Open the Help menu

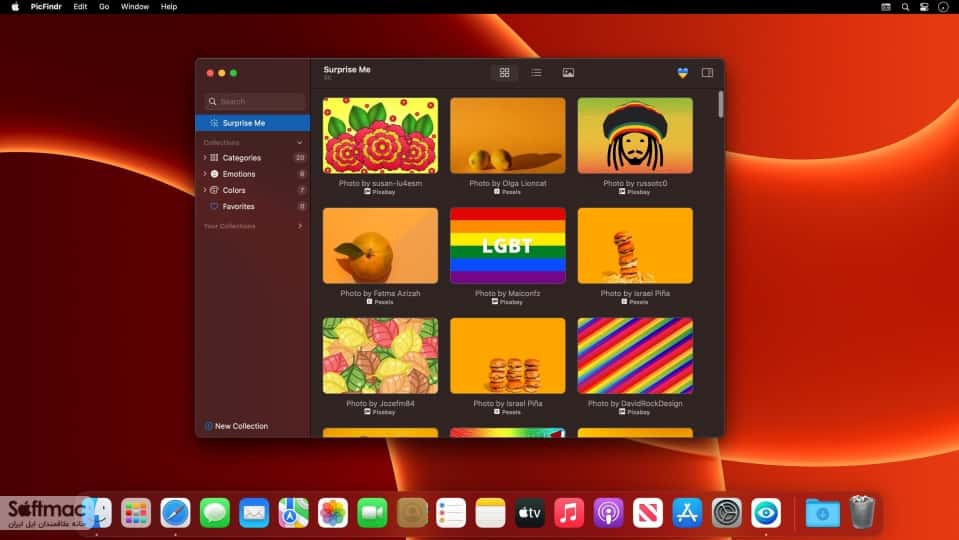[169, 7]
